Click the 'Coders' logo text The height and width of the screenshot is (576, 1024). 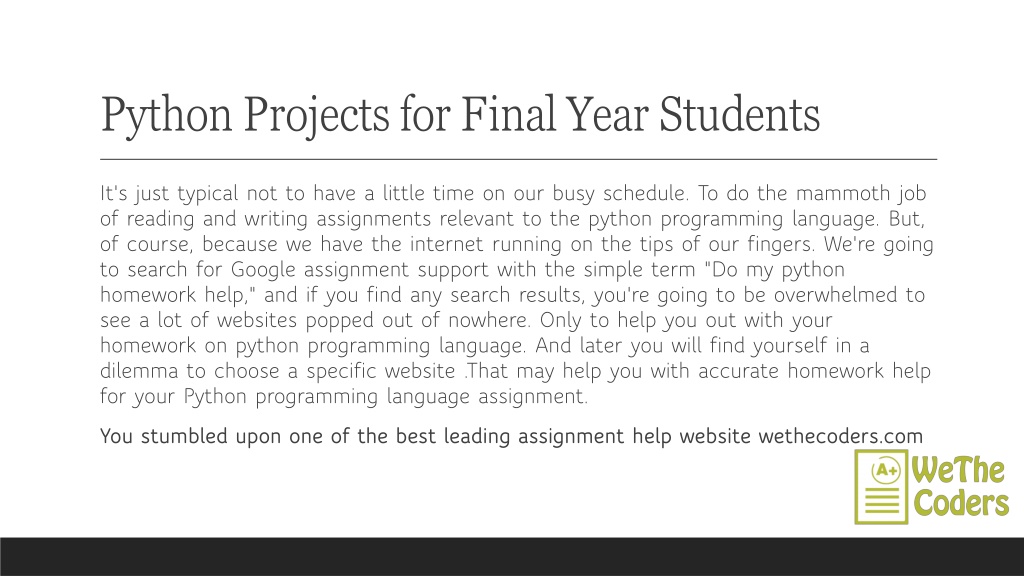961,503
